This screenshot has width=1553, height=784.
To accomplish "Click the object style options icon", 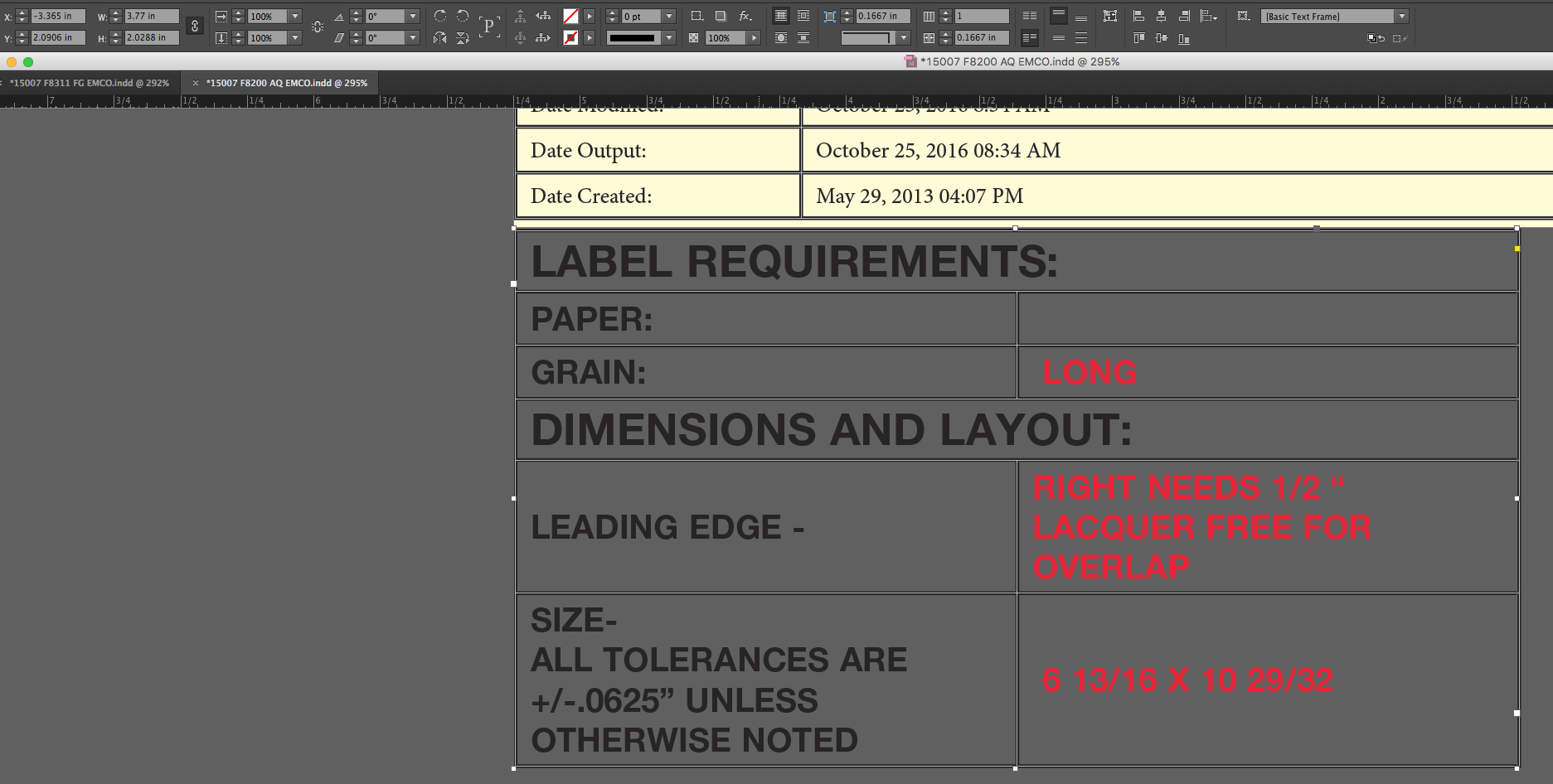I will click(x=1243, y=16).
